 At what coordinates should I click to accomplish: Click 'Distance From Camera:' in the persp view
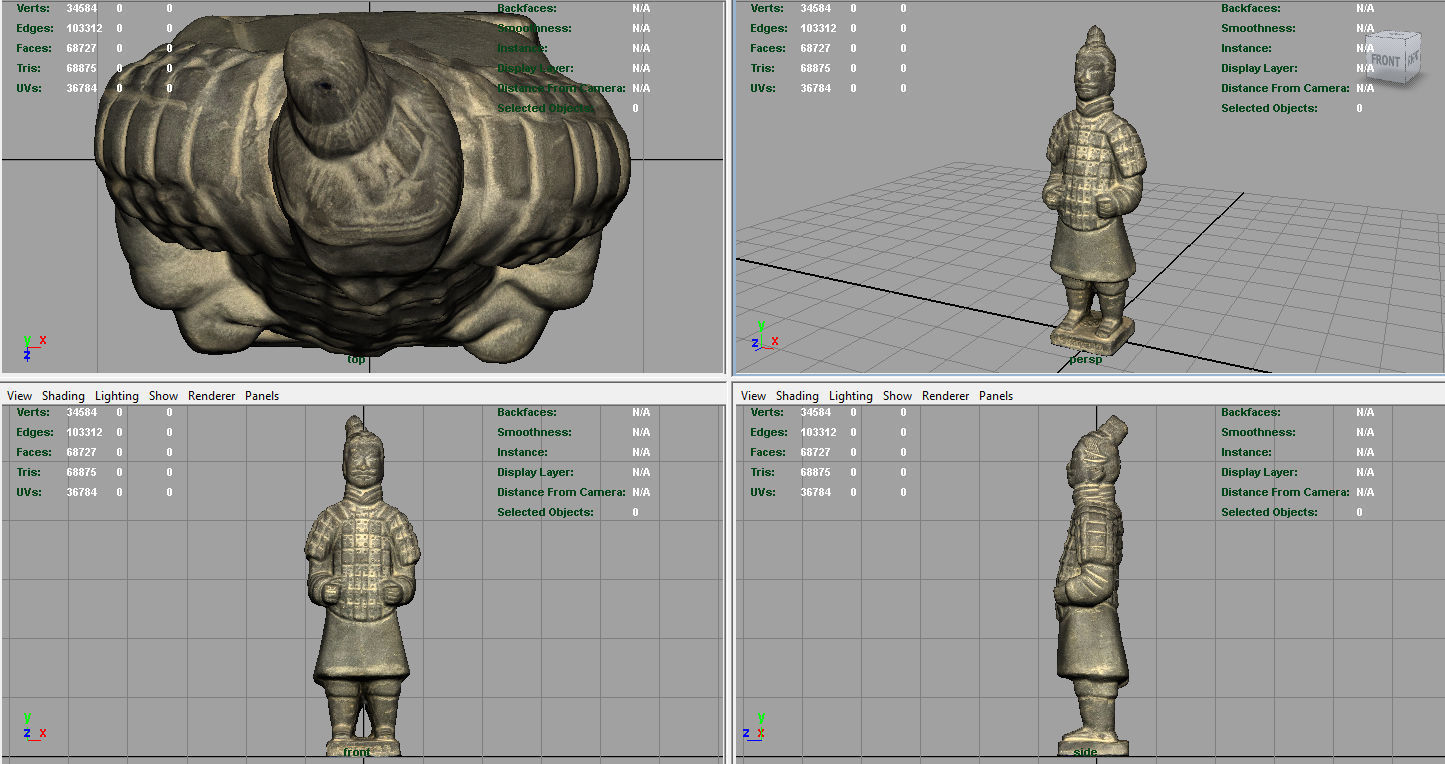click(x=1285, y=88)
